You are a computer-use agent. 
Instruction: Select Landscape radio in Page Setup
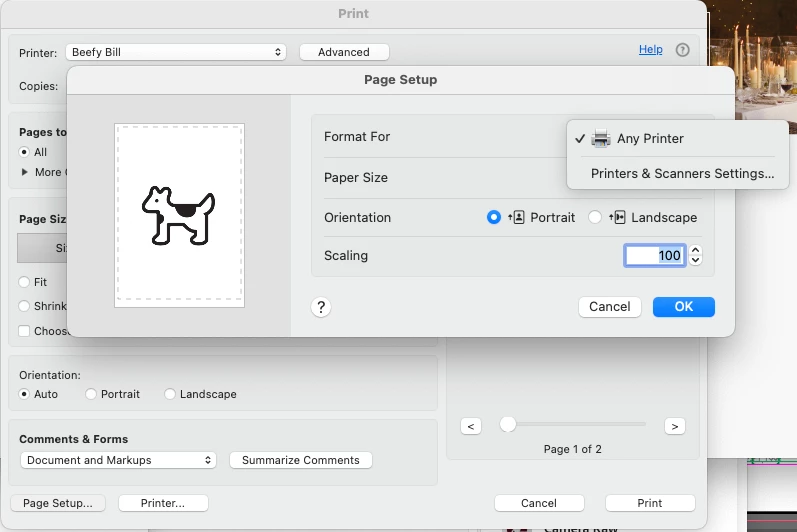coord(595,217)
